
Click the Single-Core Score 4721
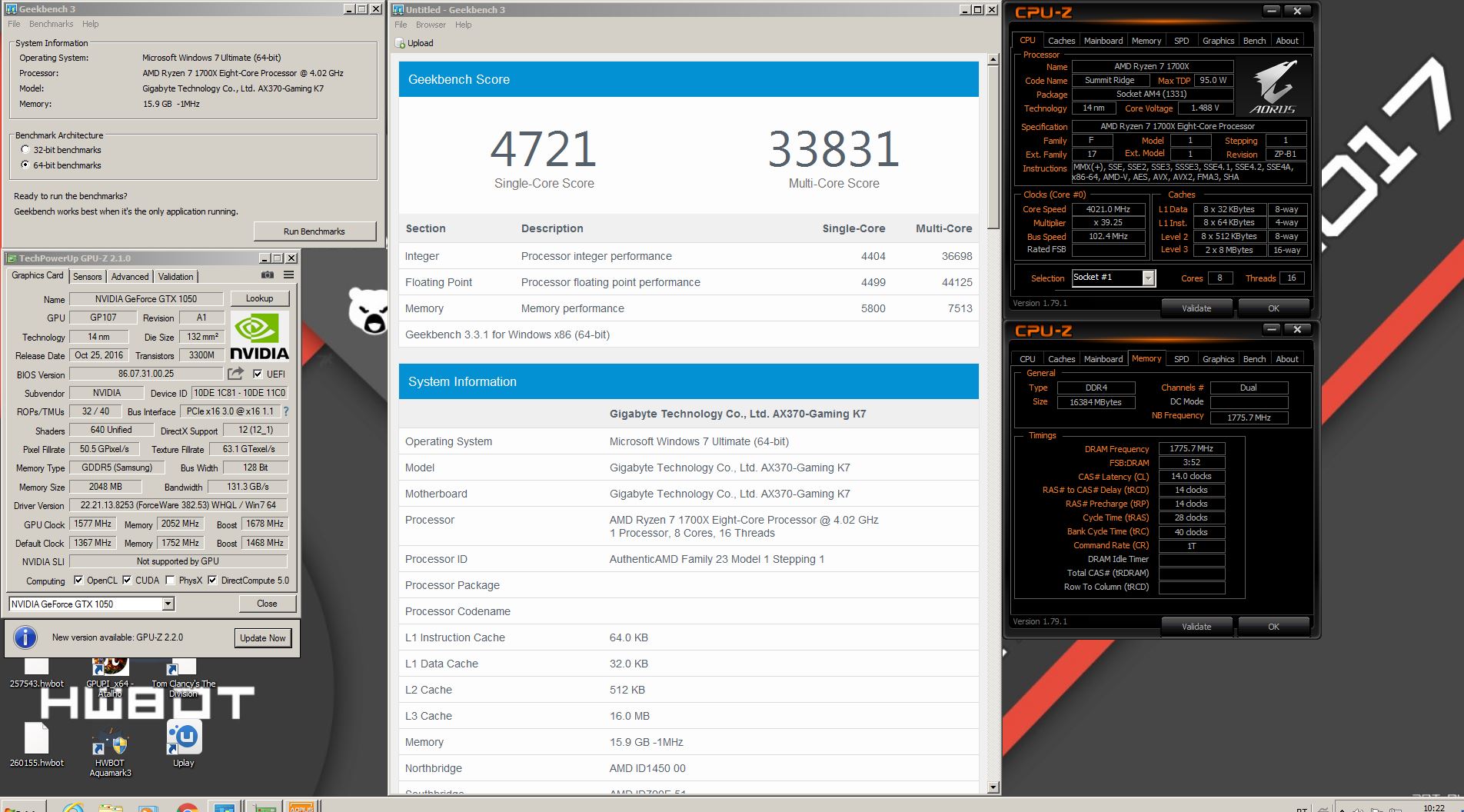pyautogui.click(x=544, y=148)
